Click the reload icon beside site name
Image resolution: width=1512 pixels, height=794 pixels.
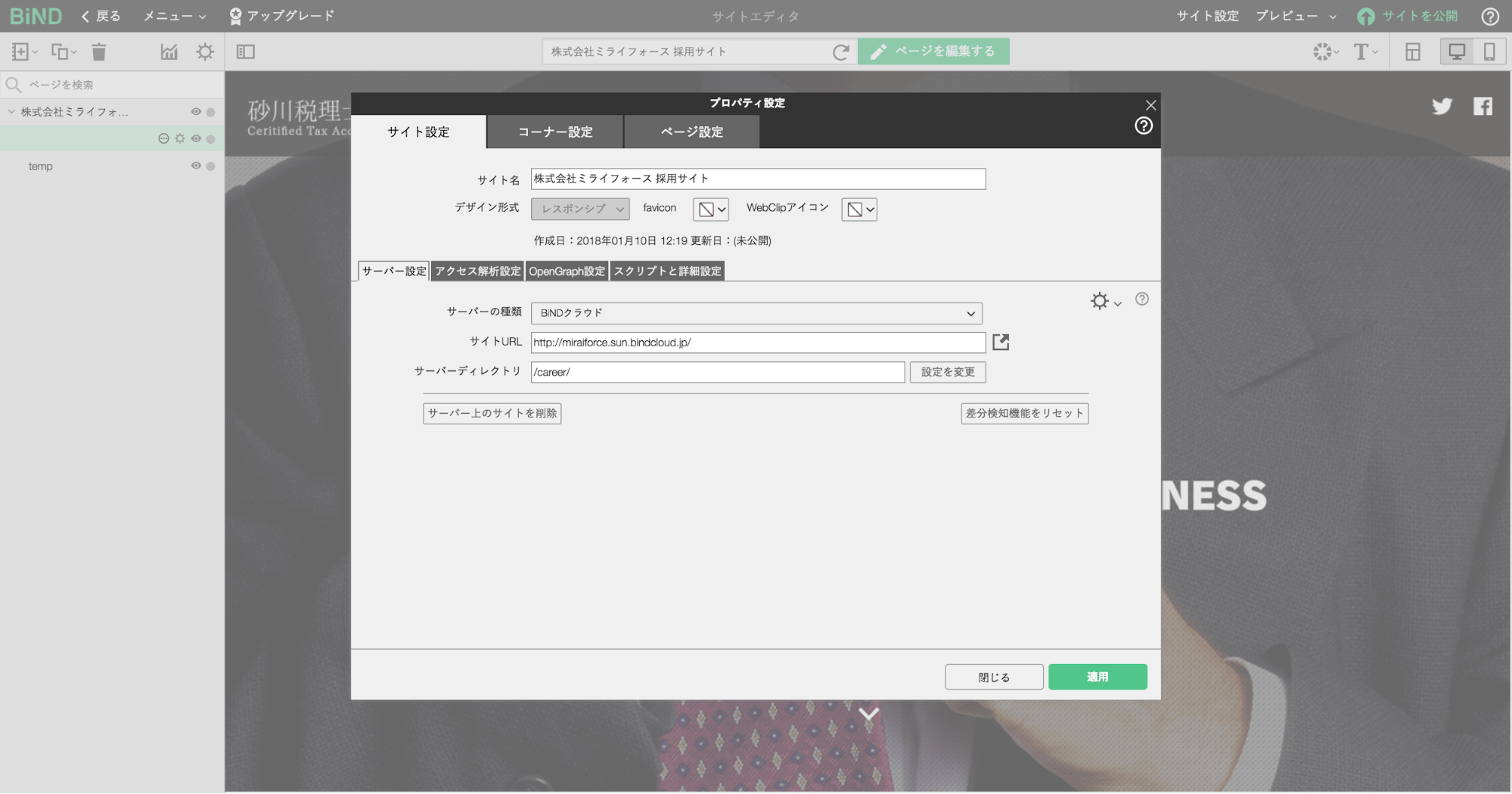point(840,52)
